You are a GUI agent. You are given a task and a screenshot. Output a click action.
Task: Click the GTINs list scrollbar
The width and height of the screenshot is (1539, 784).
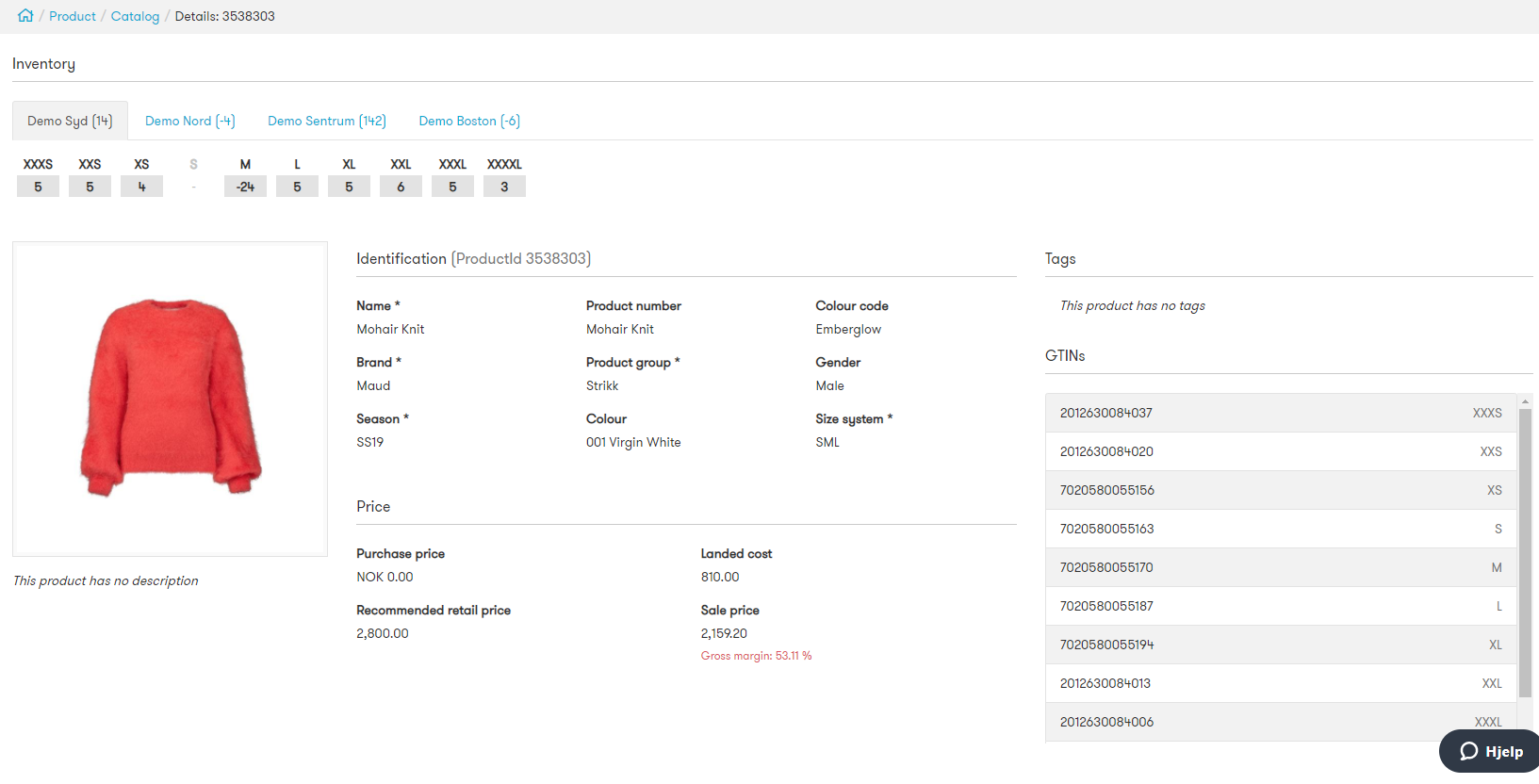[1525, 553]
